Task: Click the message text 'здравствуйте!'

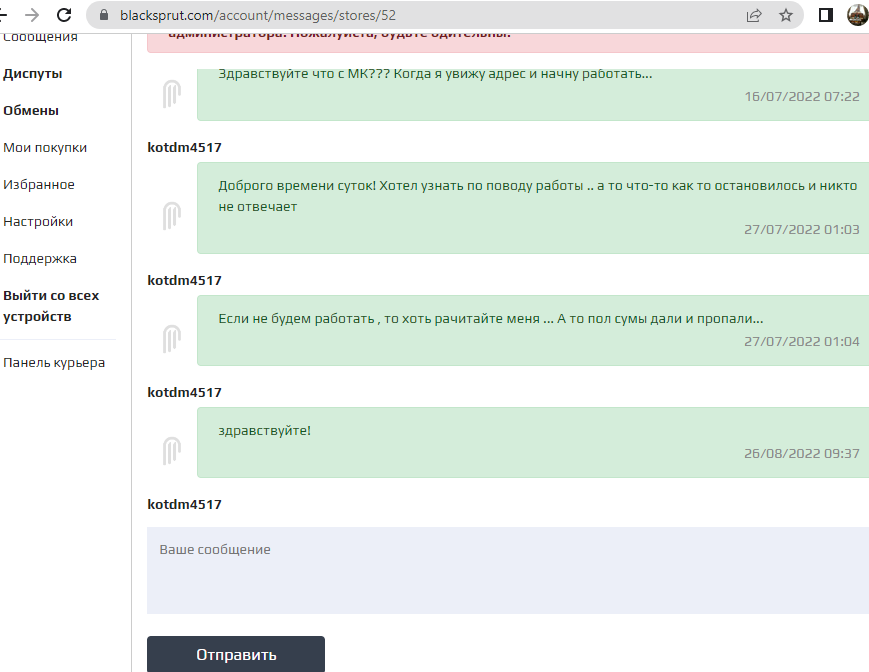Action: pos(264,430)
